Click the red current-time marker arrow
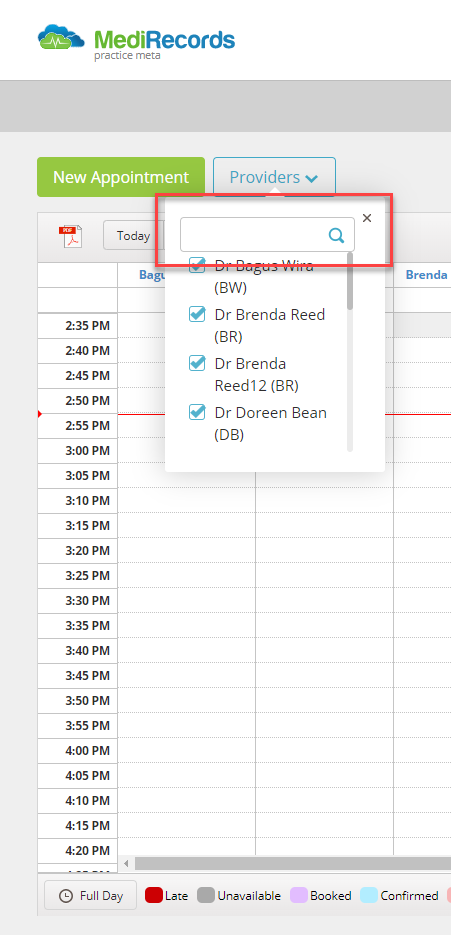Screen dimensions: 451x935 (39, 414)
